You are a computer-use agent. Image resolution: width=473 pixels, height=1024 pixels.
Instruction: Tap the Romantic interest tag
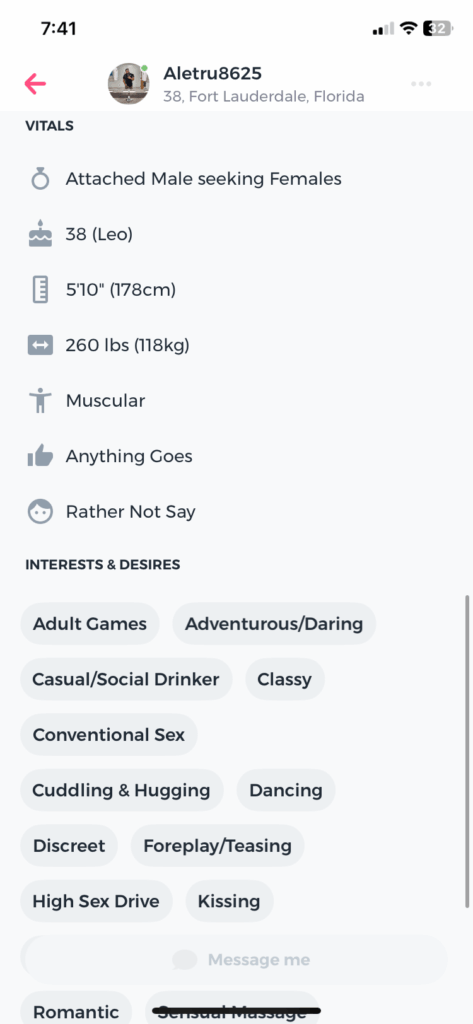coord(76,1011)
